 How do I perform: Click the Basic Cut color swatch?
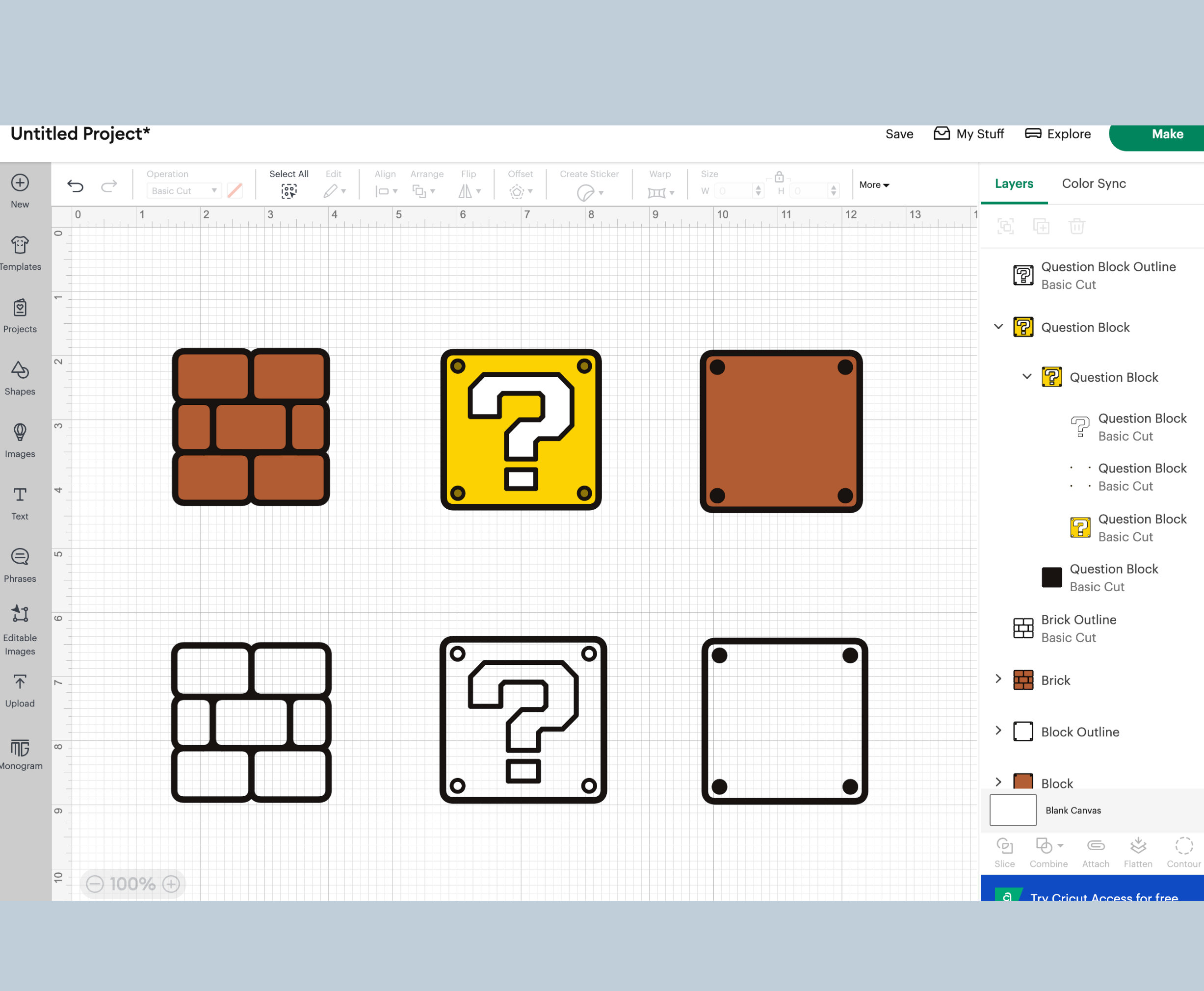click(235, 191)
